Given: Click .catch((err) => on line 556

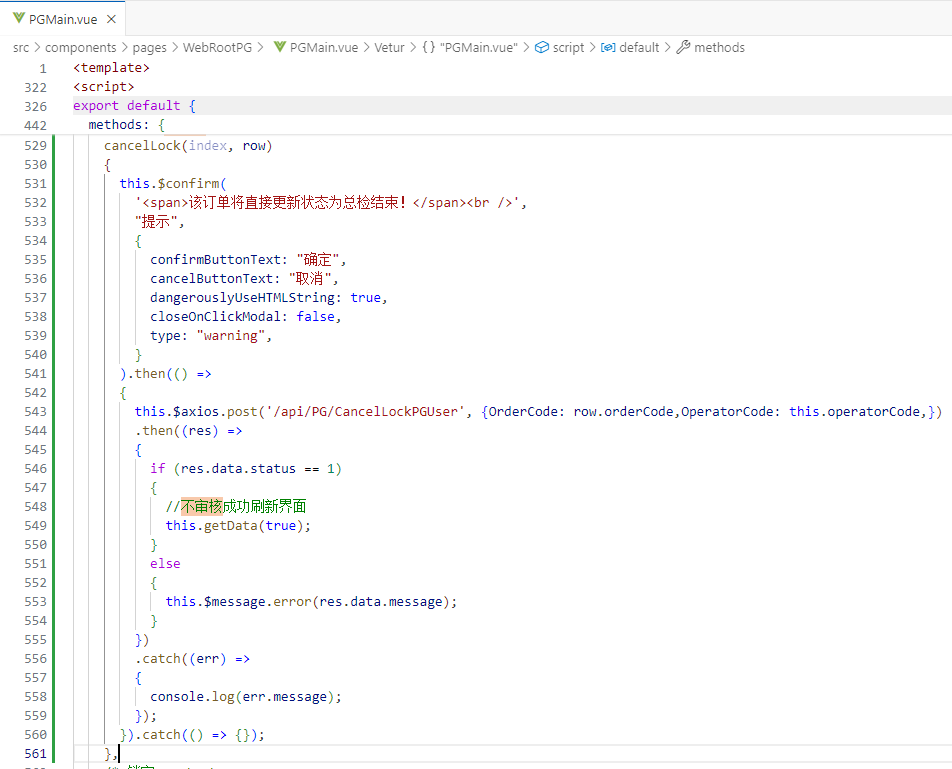Looking at the screenshot, I should pyautogui.click(x=192, y=659).
